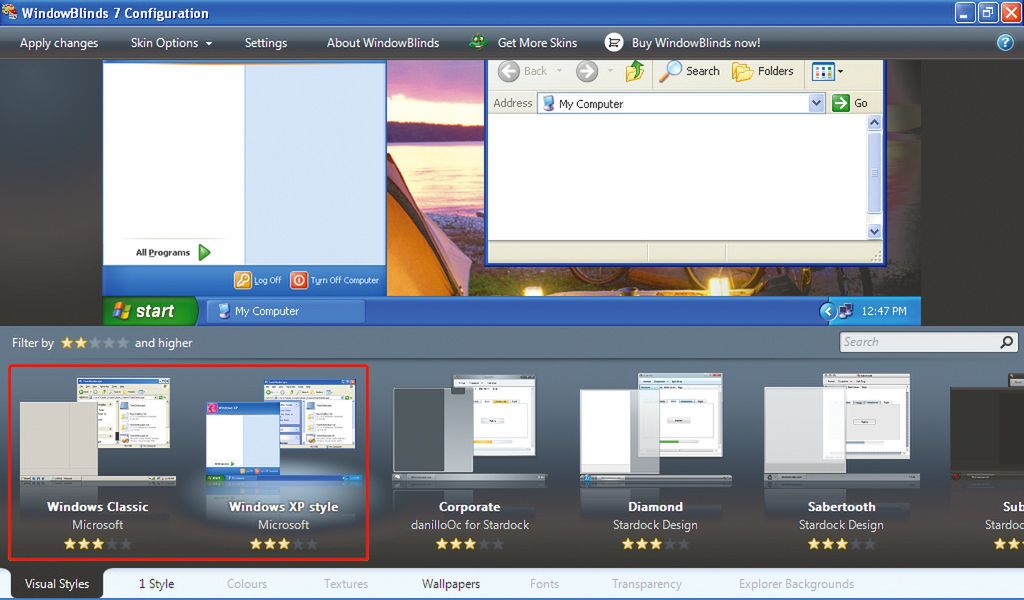This screenshot has width=1024, height=600.
Task: Set the star filter to five stars
Action: point(123,343)
